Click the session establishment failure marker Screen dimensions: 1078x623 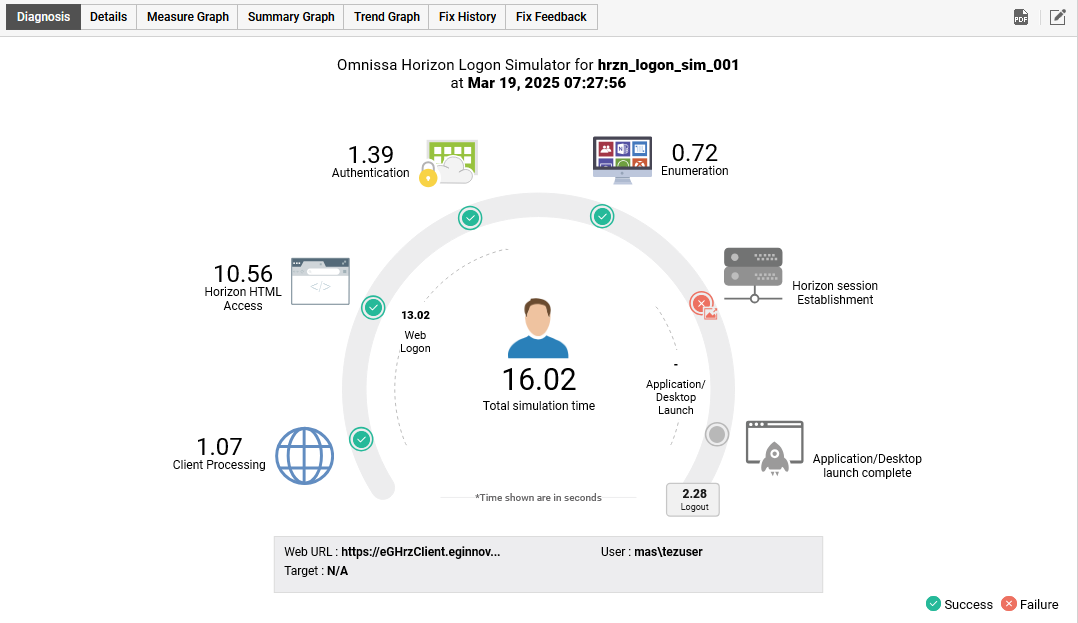click(x=701, y=303)
